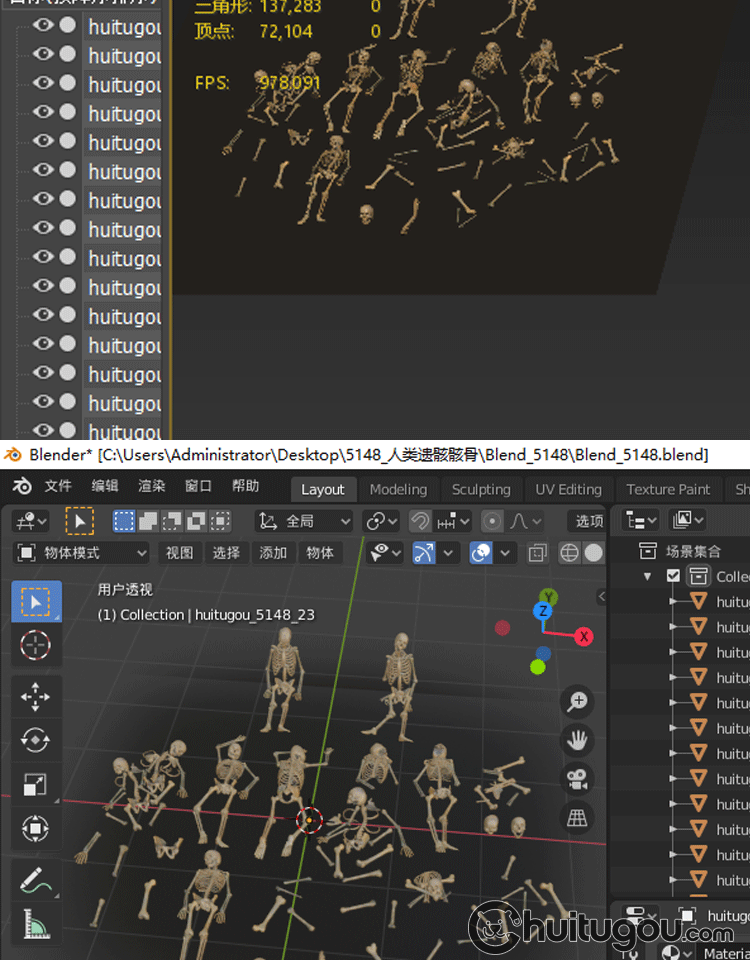
Task: Activate the pan hand viewport button
Action: tap(577, 740)
